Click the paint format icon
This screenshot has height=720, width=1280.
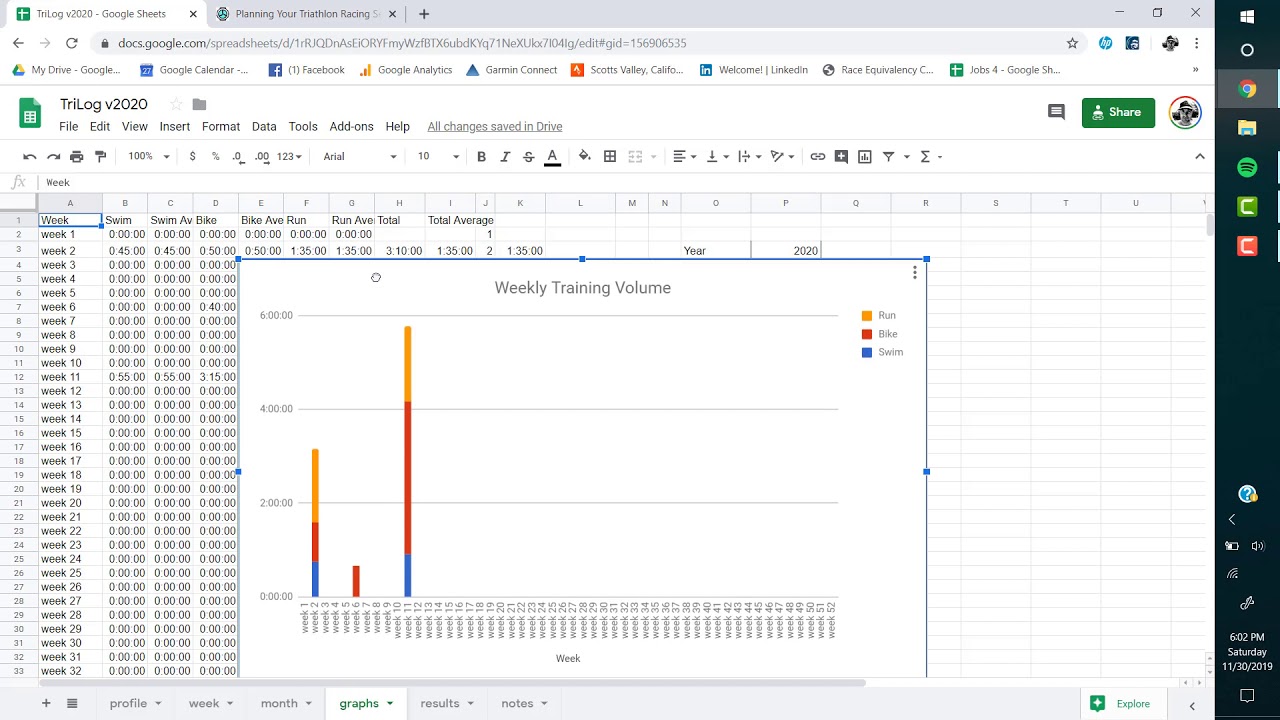(100, 156)
